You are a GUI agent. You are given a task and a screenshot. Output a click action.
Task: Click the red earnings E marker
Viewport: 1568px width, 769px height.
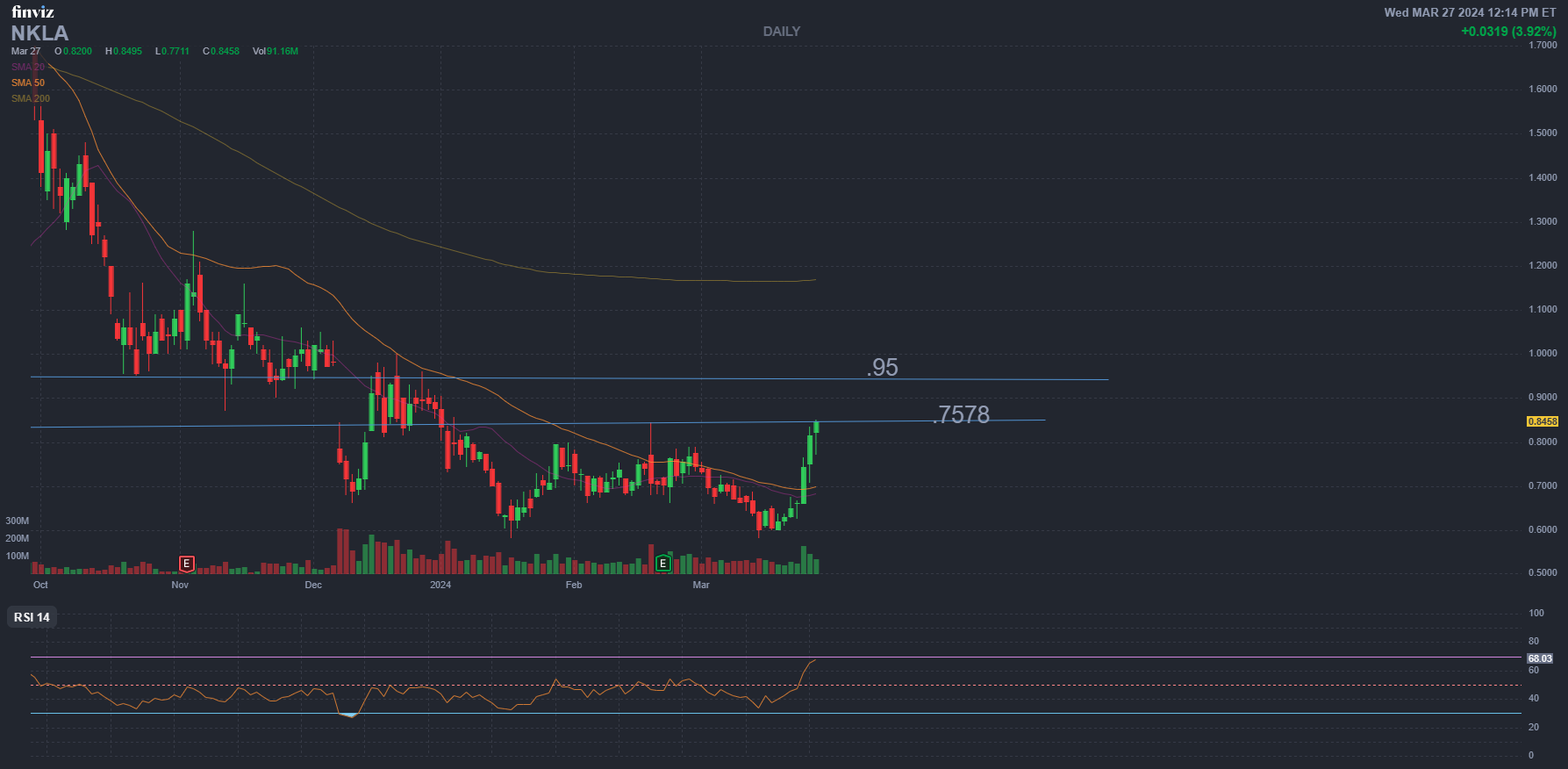186,564
